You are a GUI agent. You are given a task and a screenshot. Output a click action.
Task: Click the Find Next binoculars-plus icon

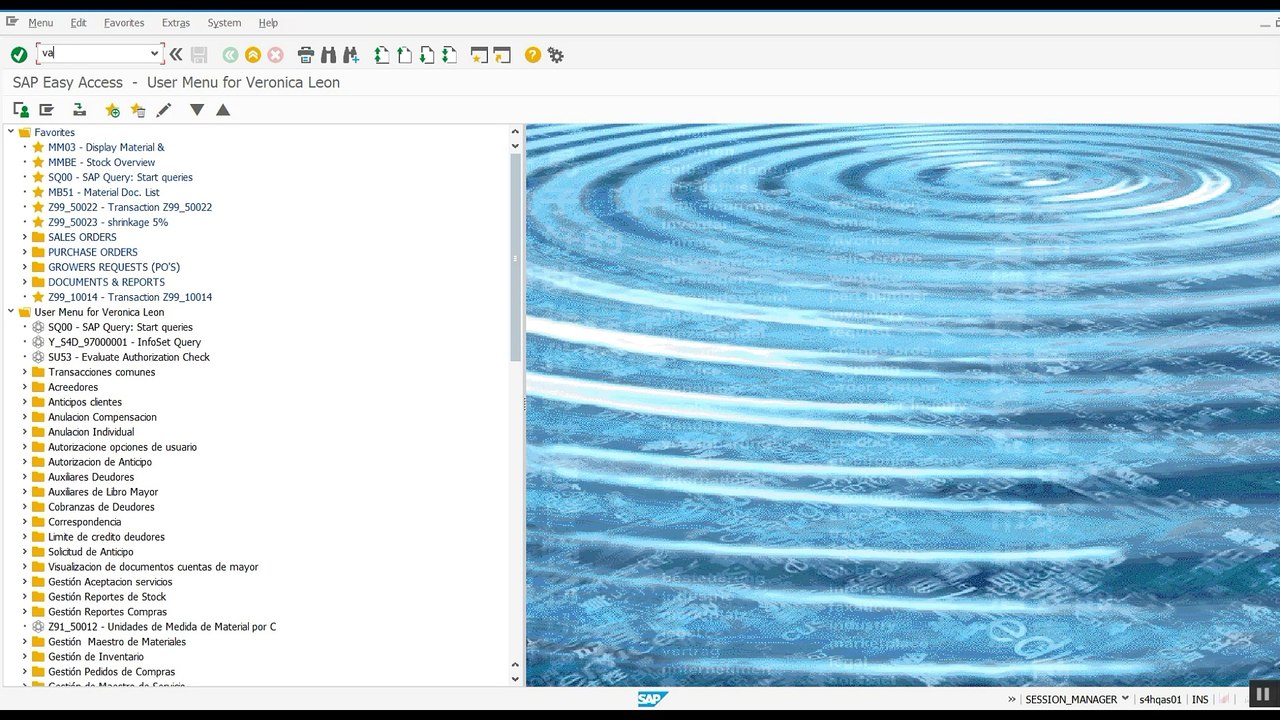350,55
